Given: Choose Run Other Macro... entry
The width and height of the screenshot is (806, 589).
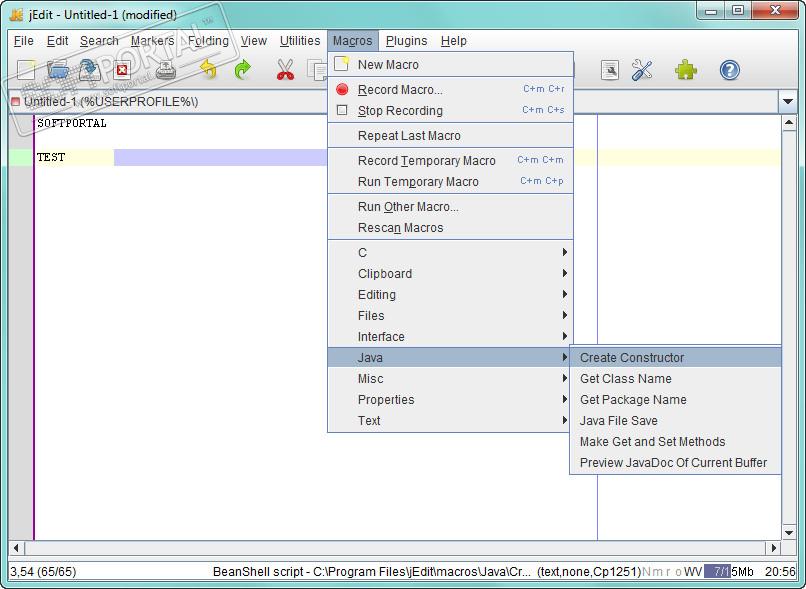Looking at the screenshot, I should [450, 207].
